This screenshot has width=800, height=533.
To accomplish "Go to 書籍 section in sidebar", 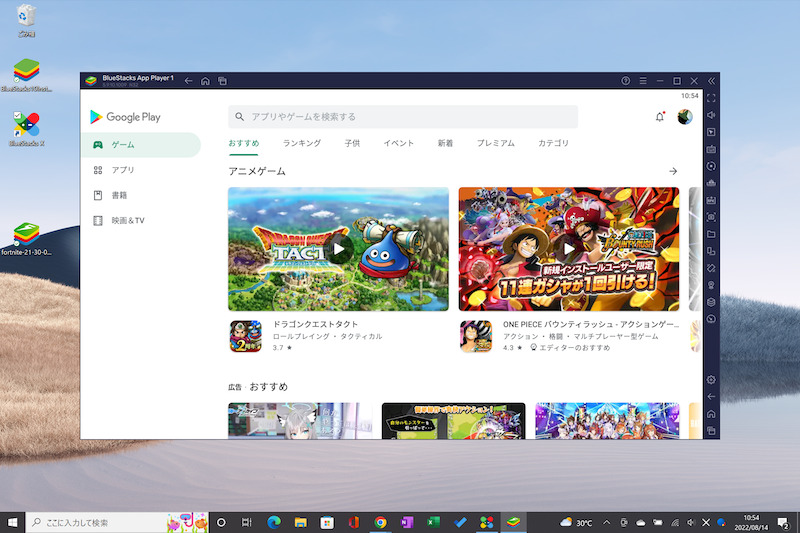I will coord(119,195).
